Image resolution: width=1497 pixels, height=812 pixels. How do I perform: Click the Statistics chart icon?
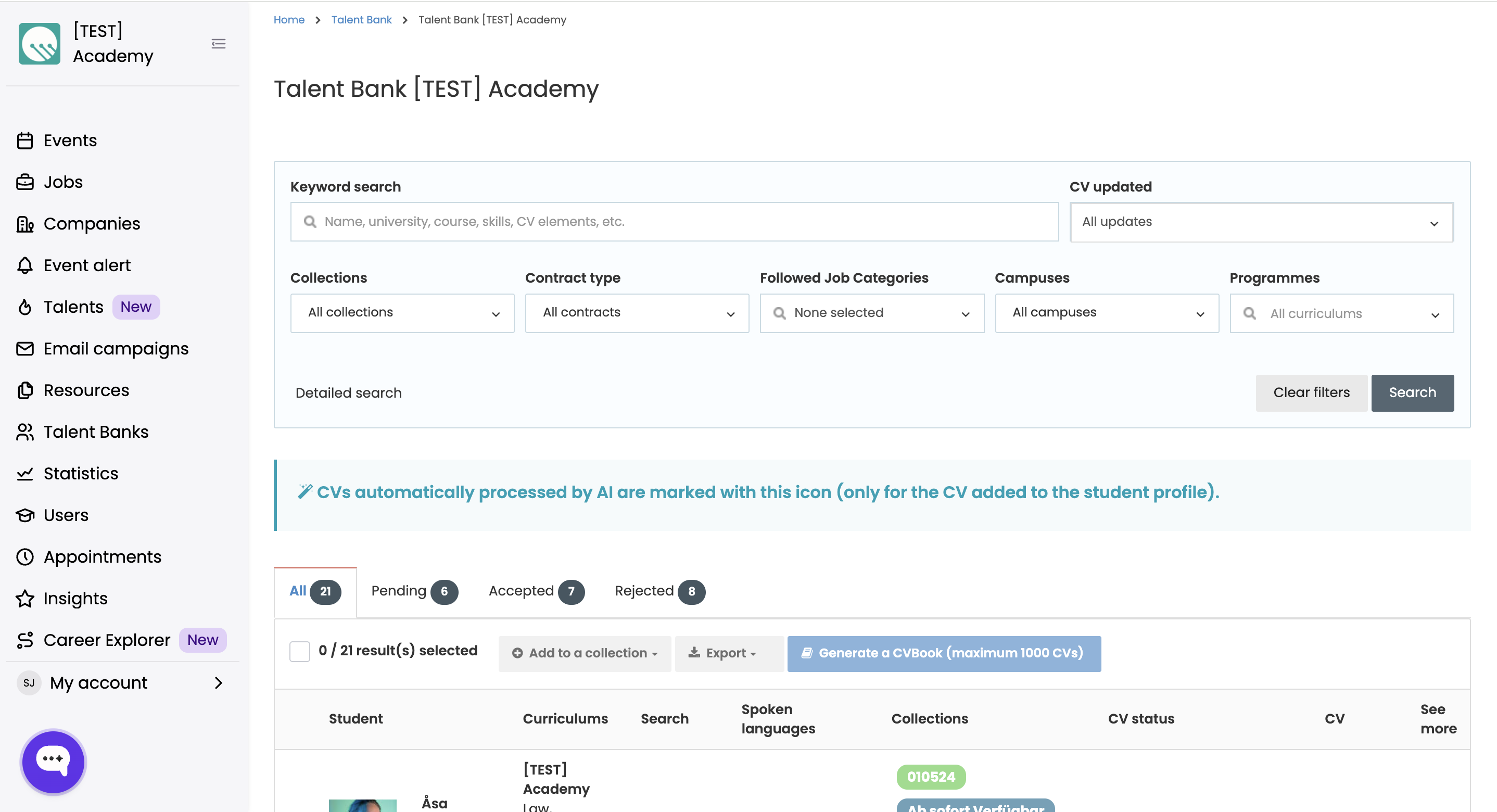[25, 474]
